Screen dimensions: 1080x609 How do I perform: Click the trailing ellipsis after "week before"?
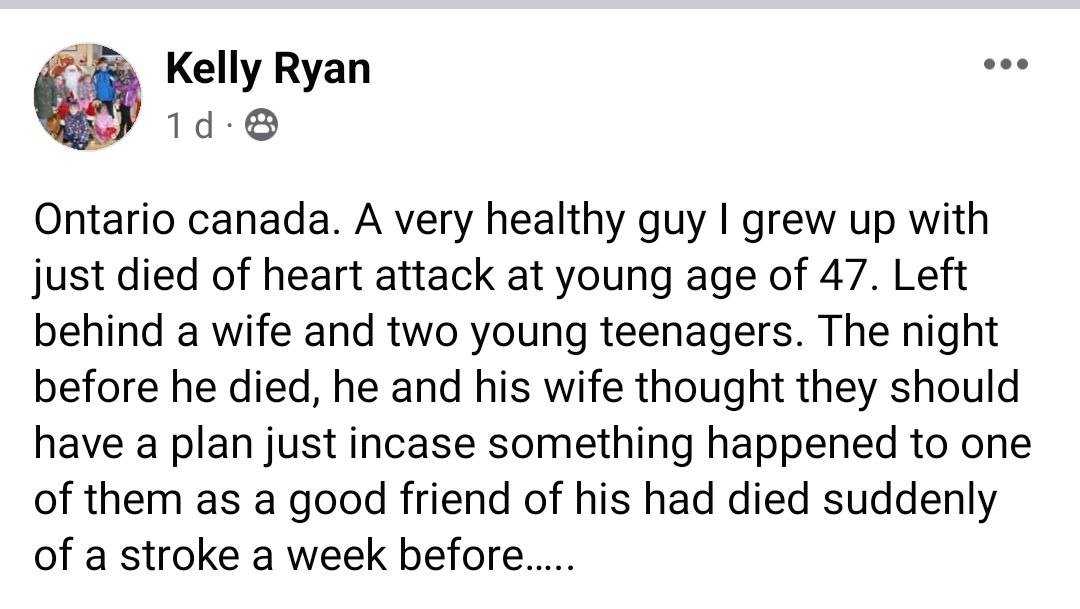click(x=549, y=555)
